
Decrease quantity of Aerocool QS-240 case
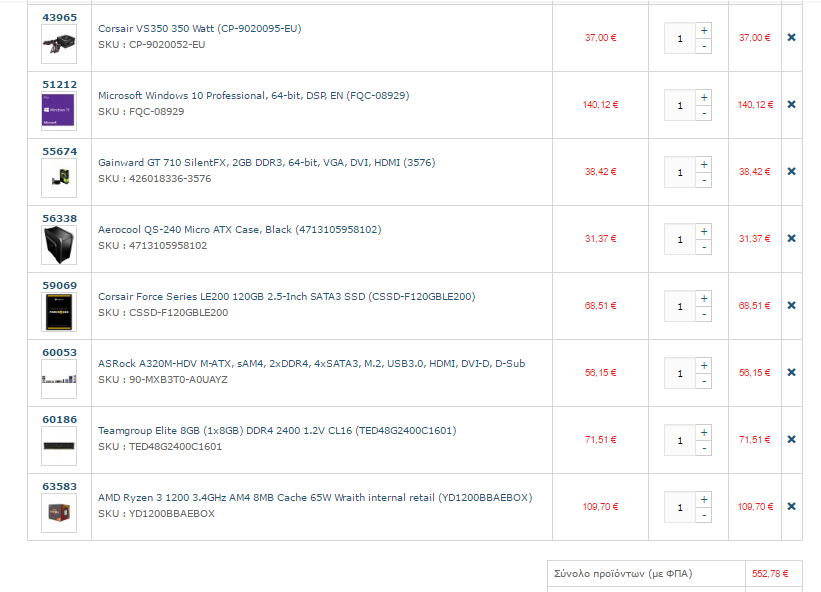click(x=704, y=247)
